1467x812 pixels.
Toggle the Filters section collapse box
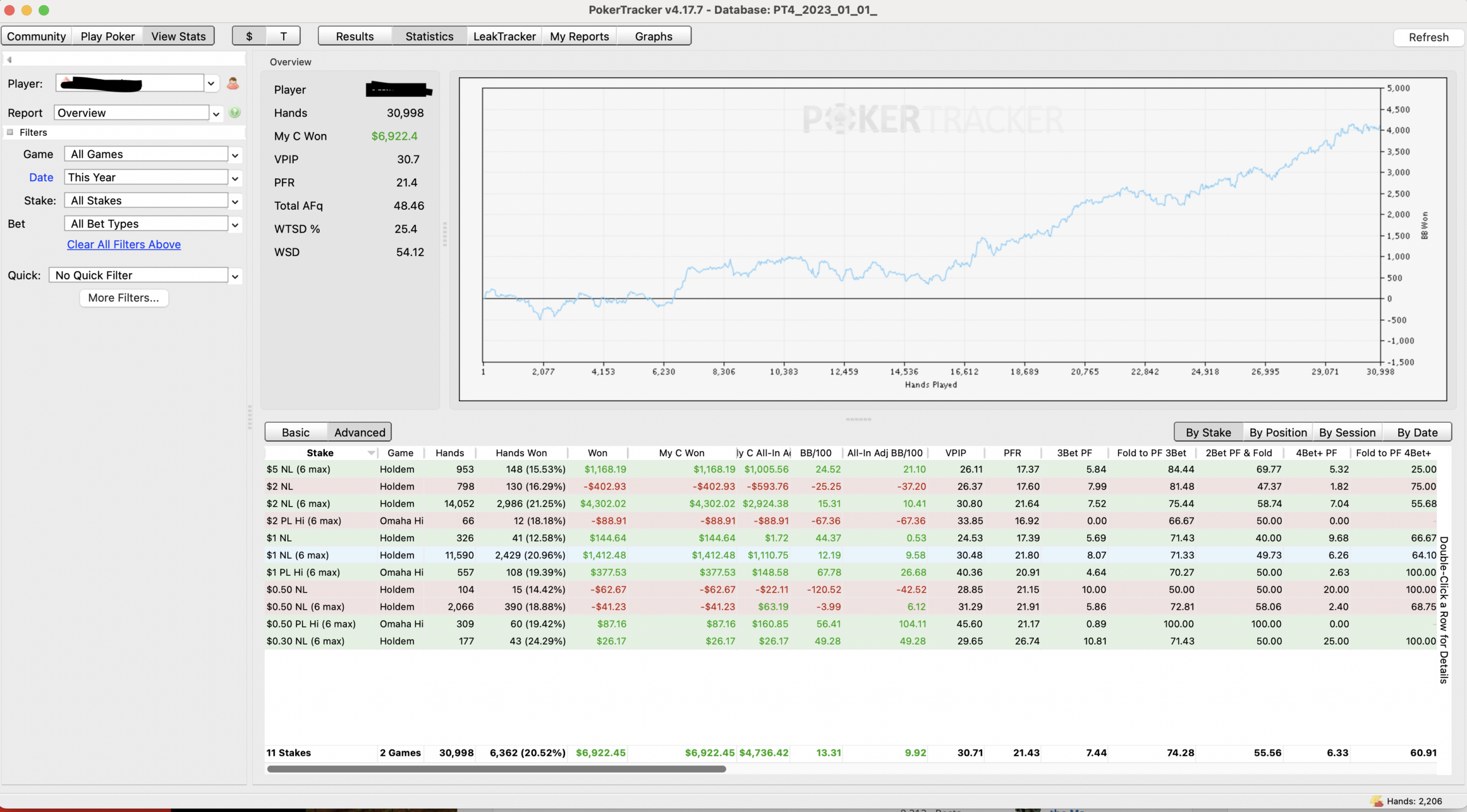click(10, 132)
